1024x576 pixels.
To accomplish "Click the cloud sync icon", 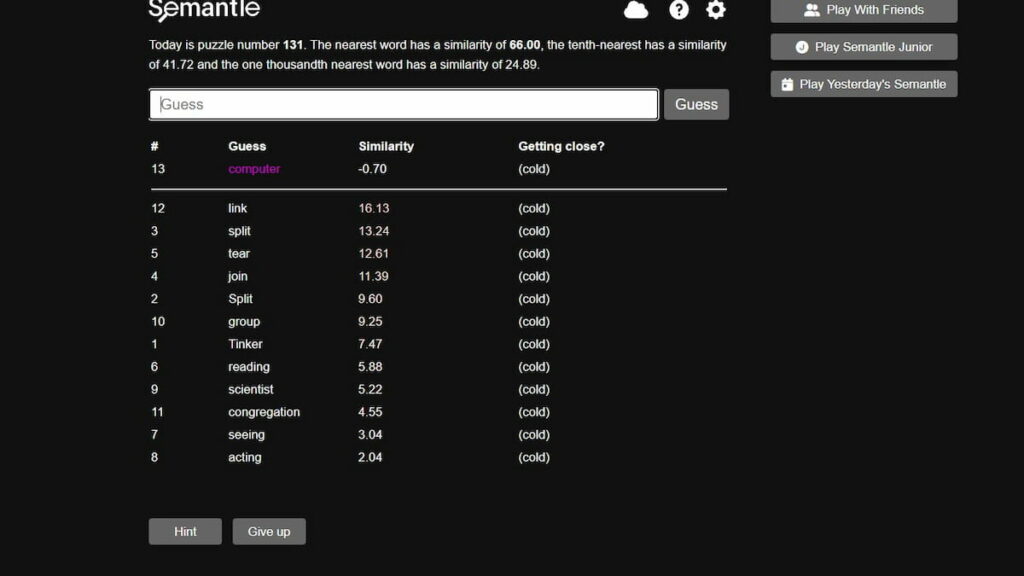I will (636, 10).
